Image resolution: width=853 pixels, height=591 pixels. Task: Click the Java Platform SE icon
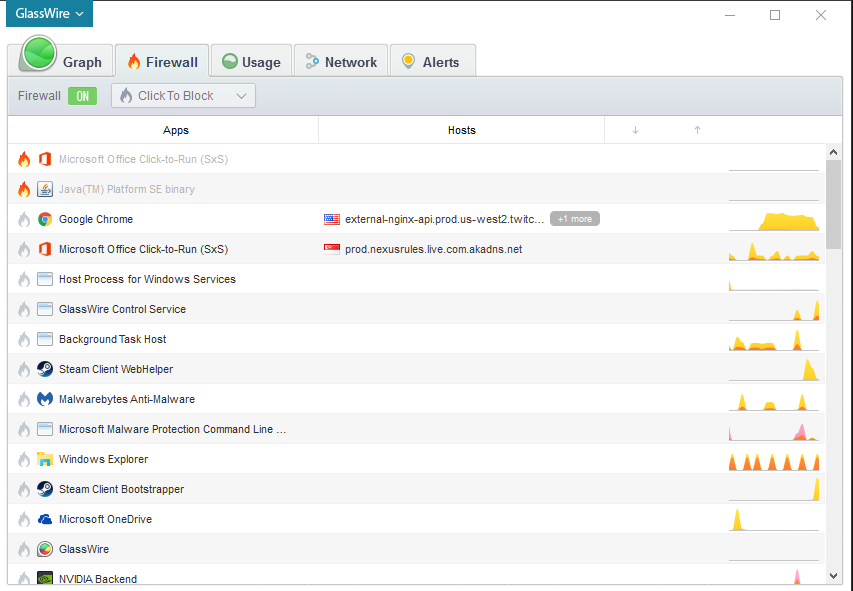click(x=45, y=189)
